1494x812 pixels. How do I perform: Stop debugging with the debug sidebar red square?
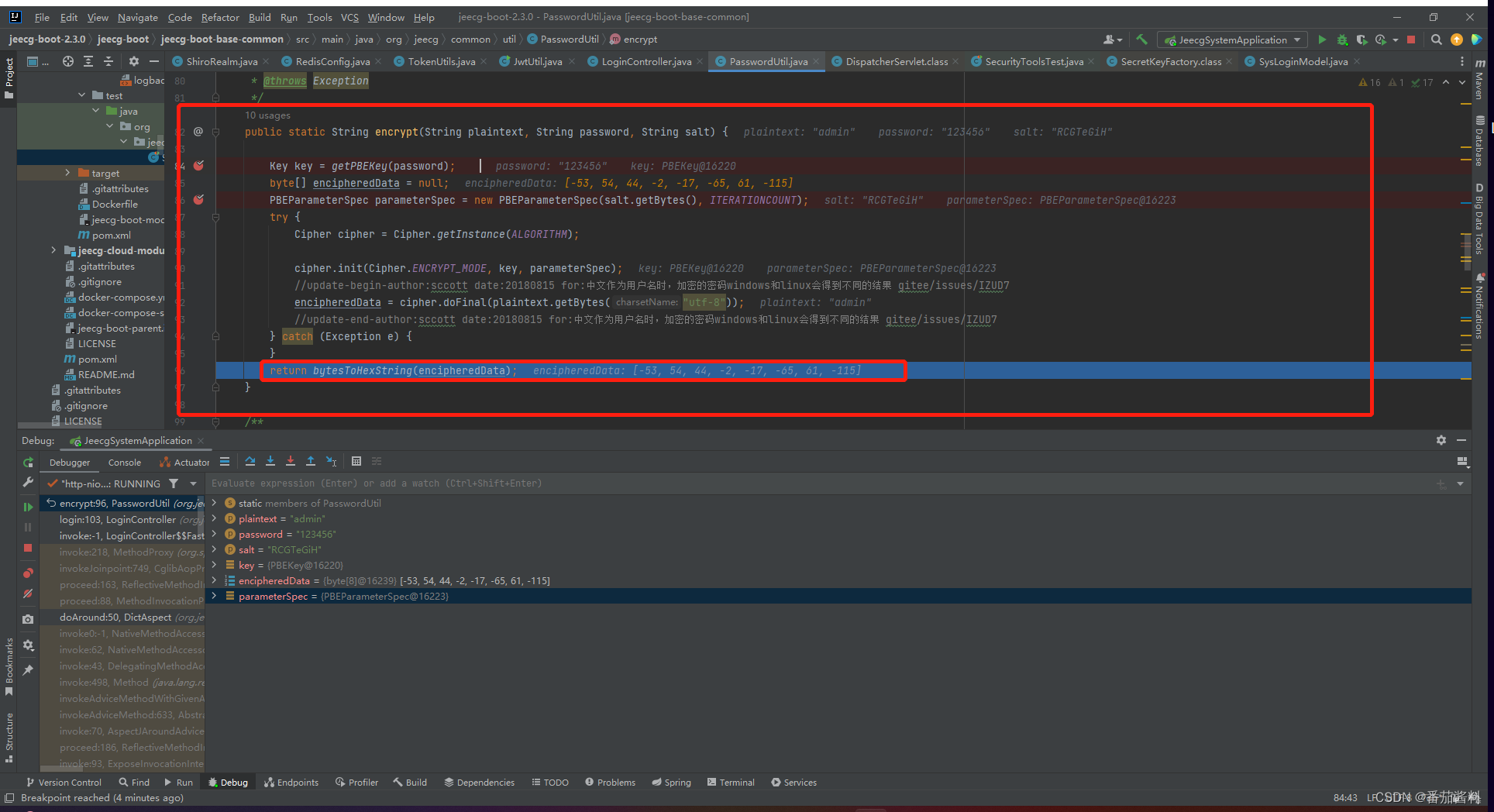(x=28, y=548)
